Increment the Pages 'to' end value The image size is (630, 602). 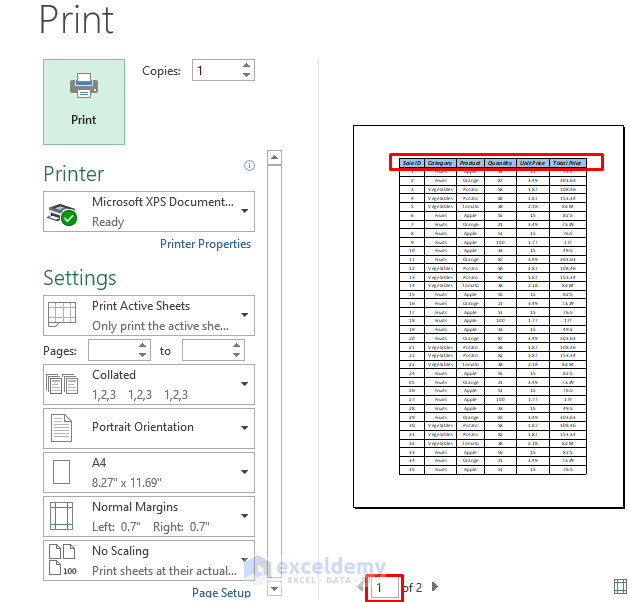pos(237,346)
